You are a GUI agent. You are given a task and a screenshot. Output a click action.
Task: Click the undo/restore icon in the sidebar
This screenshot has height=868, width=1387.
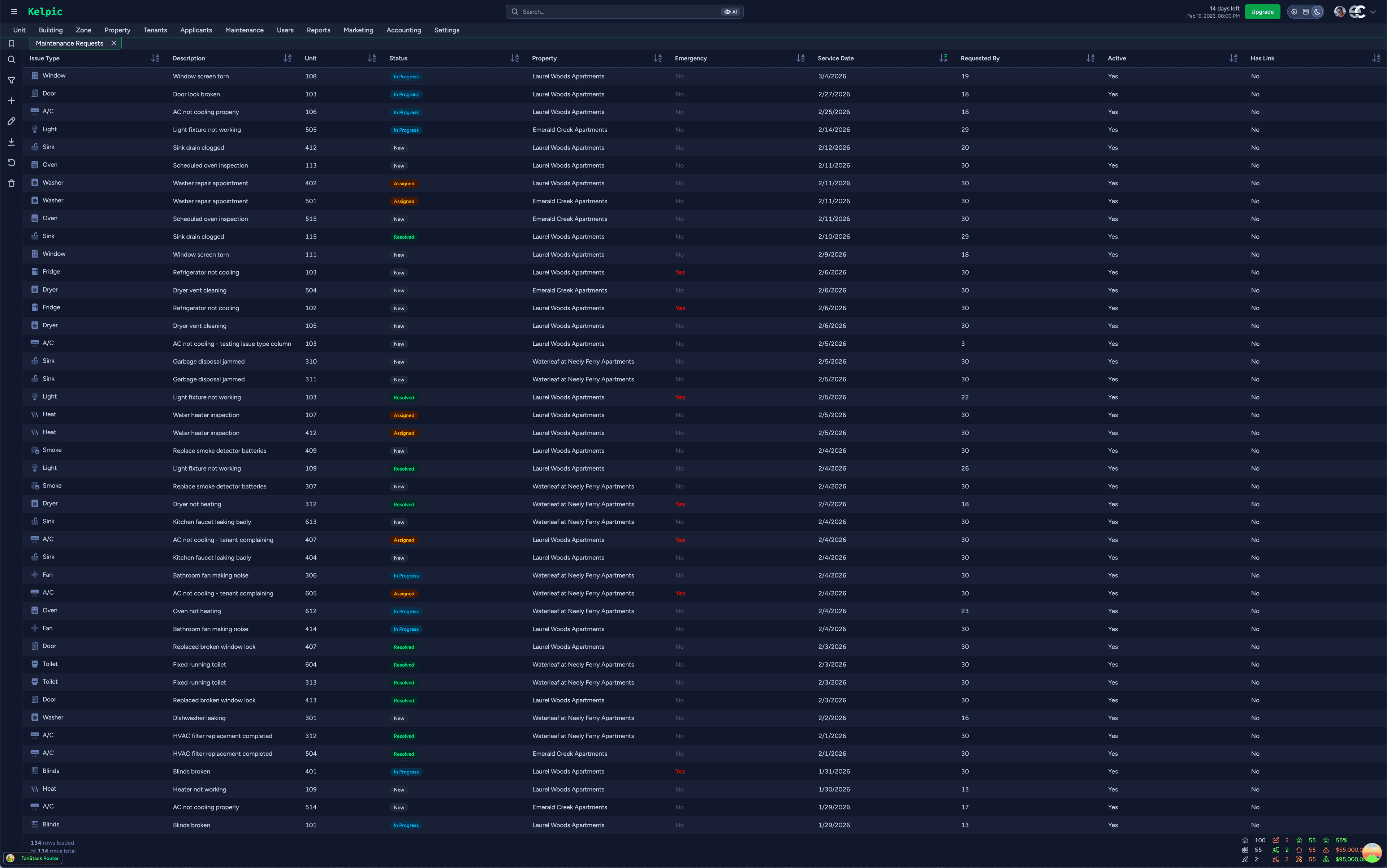click(11, 163)
